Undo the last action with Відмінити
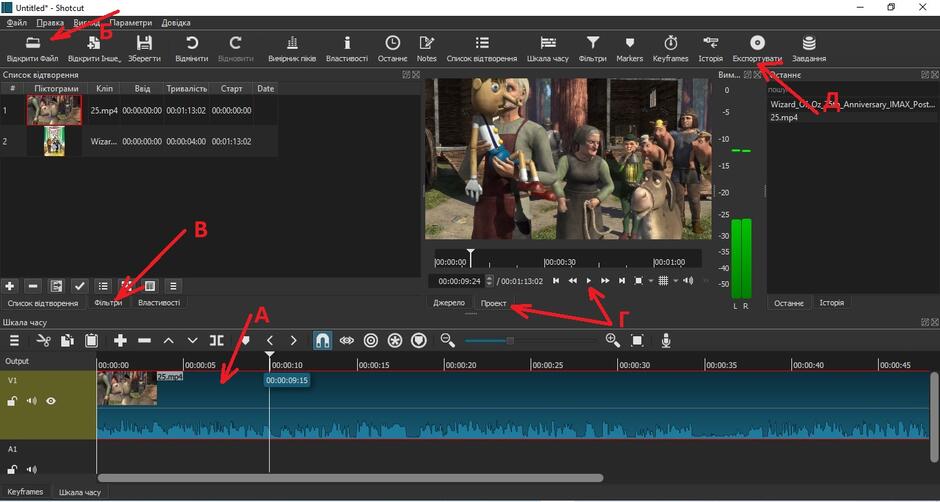The height and width of the screenshot is (502, 940). point(192,49)
